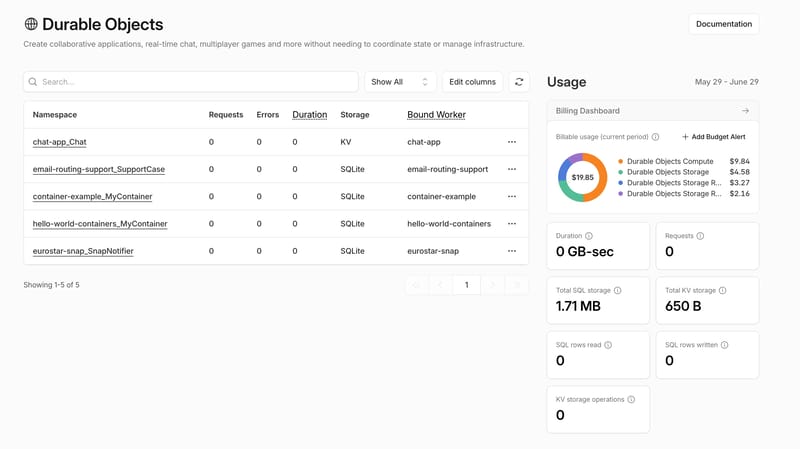Open the chat-app_Chat namespace
Viewport: 800px width, 449px height.
click(x=60, y=142)
